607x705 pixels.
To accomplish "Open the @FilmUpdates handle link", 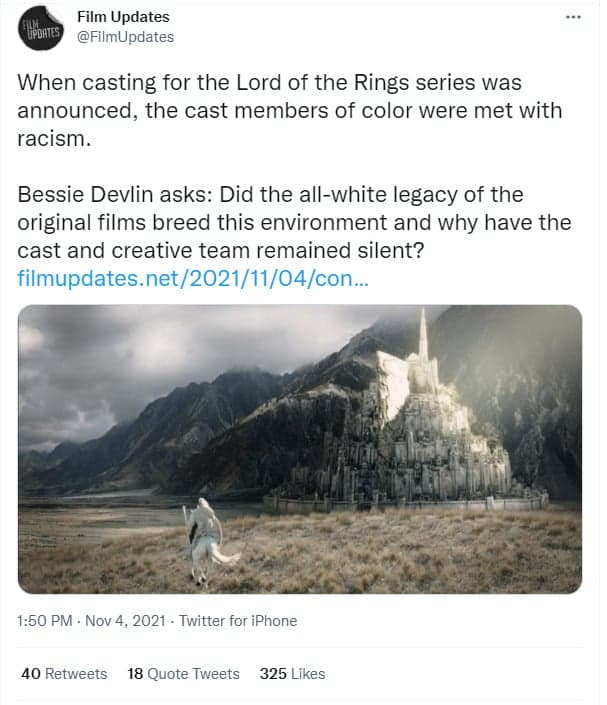I will 125,37.
